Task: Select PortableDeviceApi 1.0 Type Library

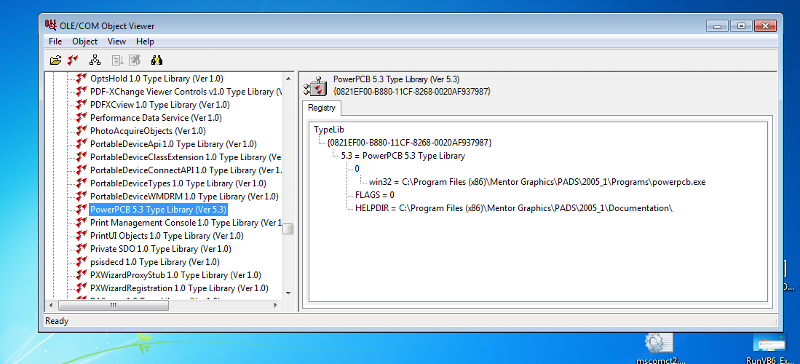Action: pos(173,144)
